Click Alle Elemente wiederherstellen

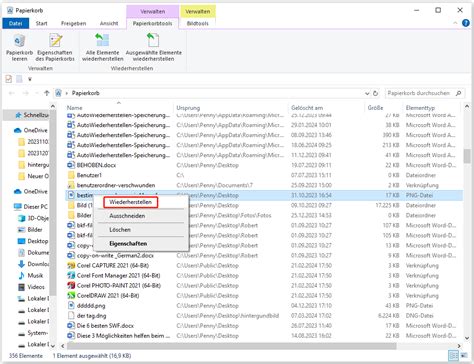[x=103, y=47]
